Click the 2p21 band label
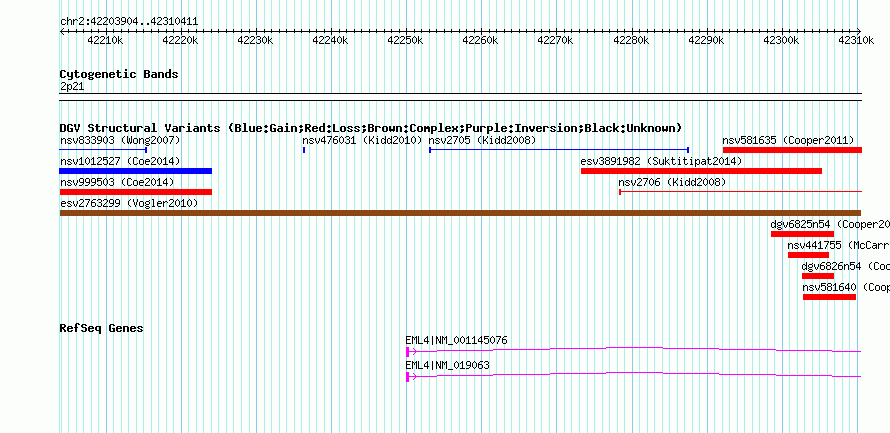 (72, 87)
